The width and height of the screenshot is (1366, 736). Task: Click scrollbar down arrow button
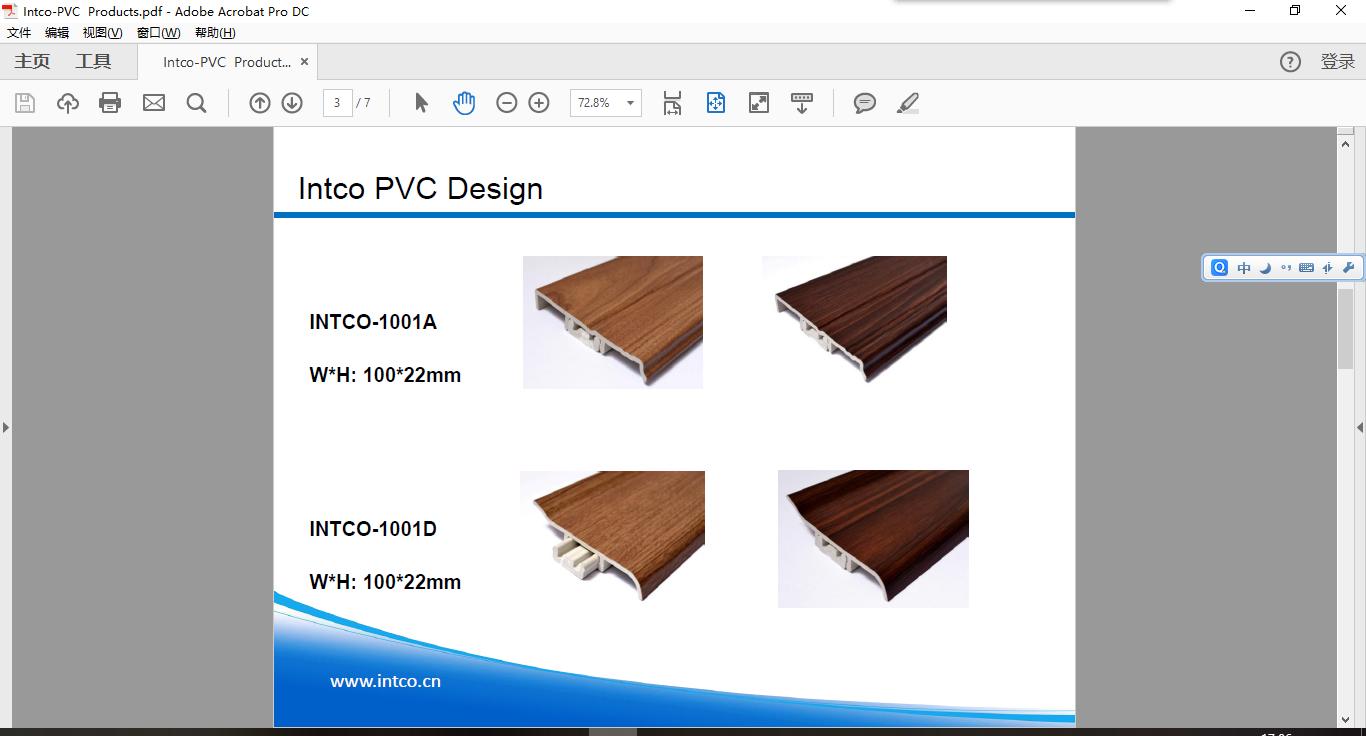pos(1345,719)
